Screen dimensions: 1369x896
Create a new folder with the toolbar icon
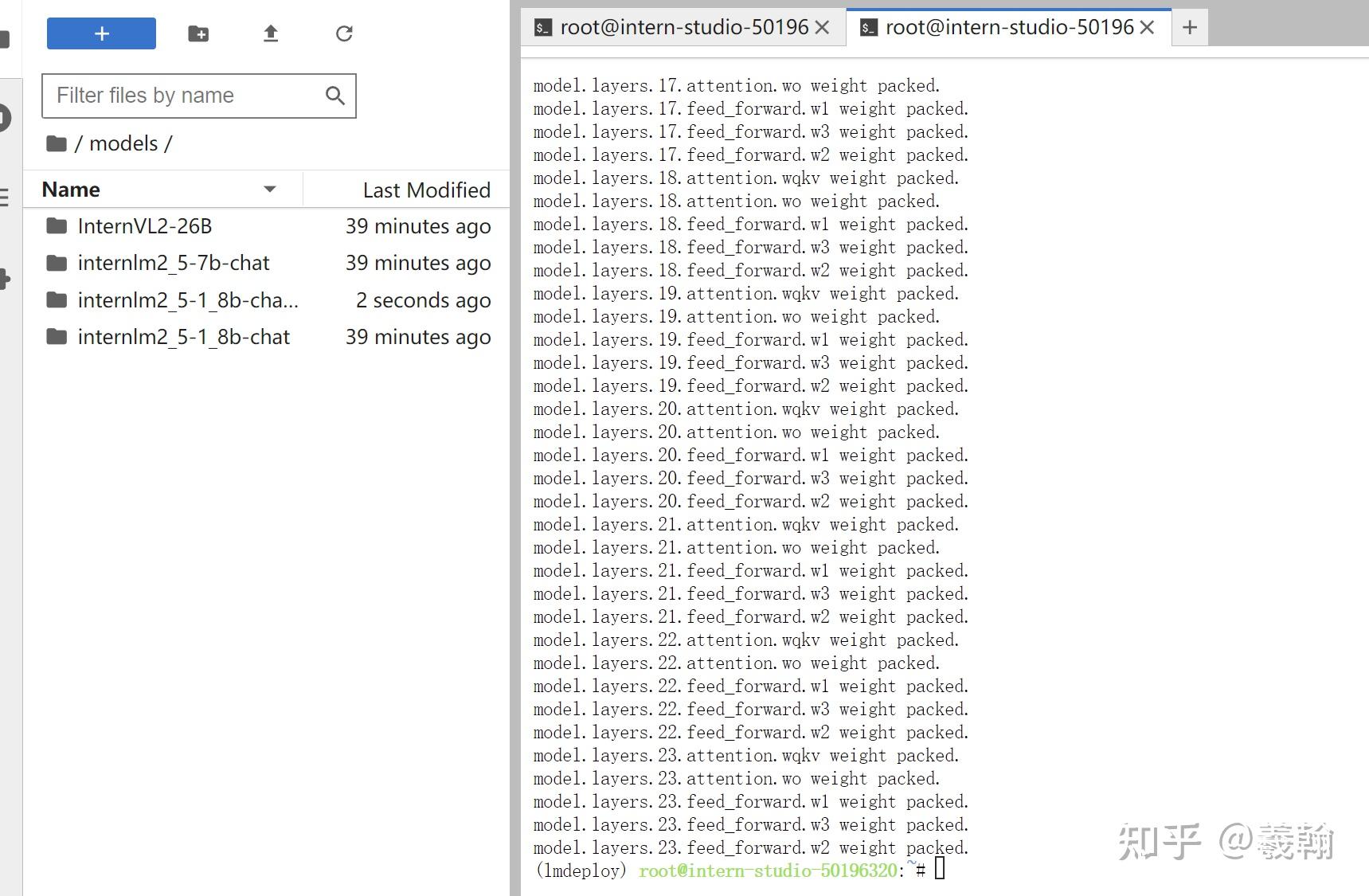coord(198,33)
